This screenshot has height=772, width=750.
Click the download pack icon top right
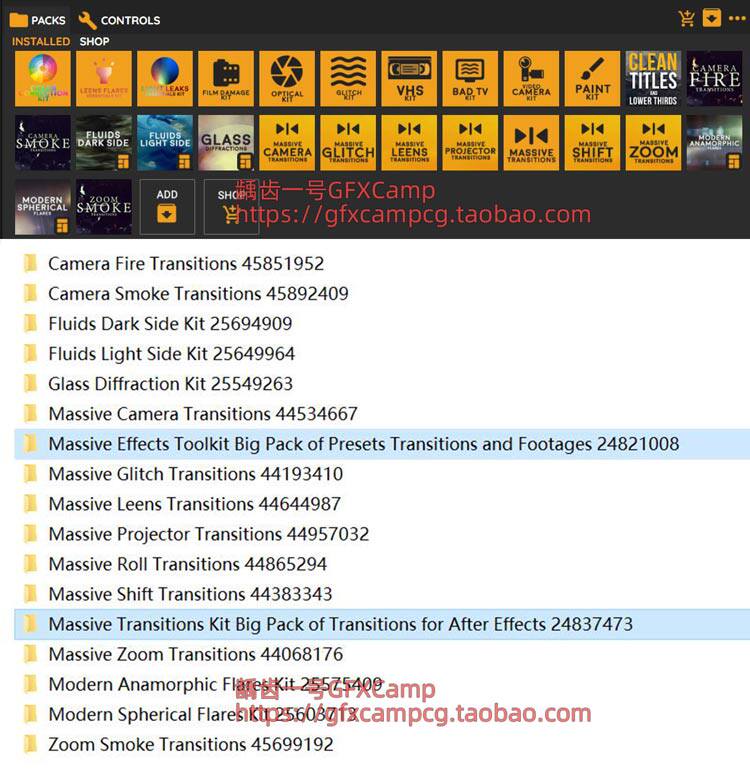pos(712,18)
